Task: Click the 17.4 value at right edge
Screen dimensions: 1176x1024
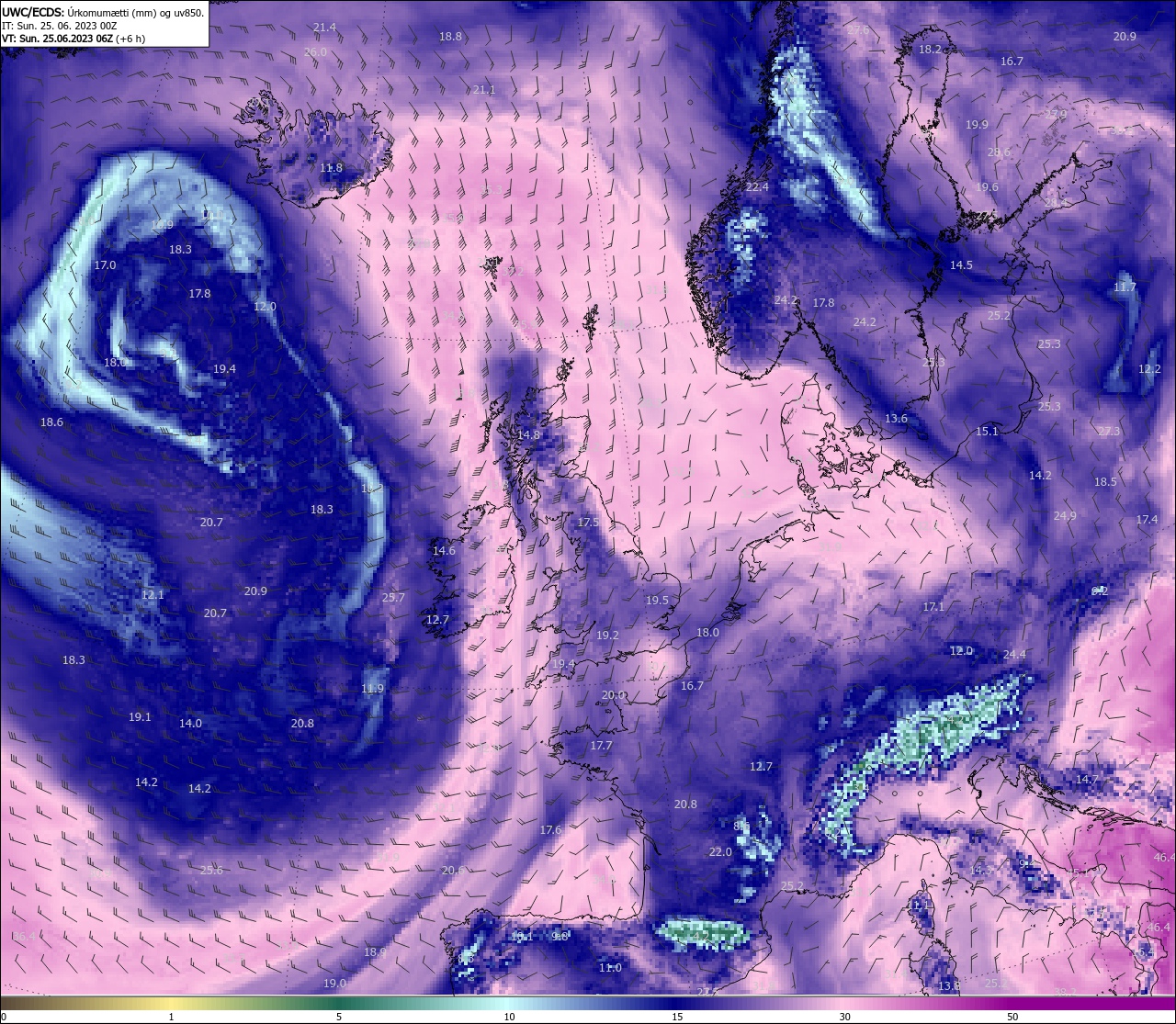Action: (1147, 519)
